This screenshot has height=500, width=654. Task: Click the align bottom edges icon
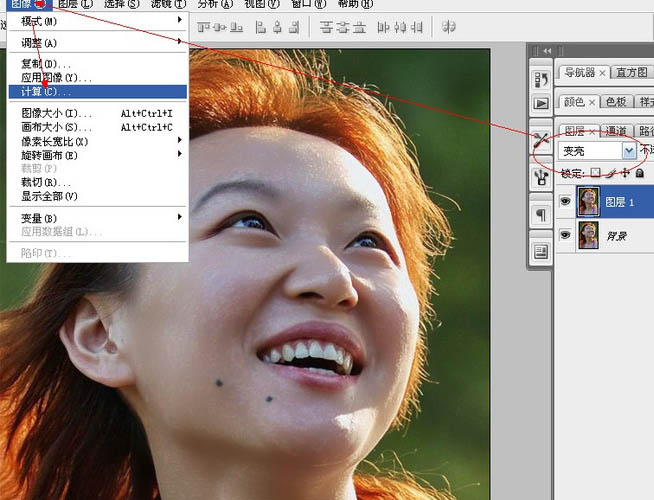click(236, 28)
